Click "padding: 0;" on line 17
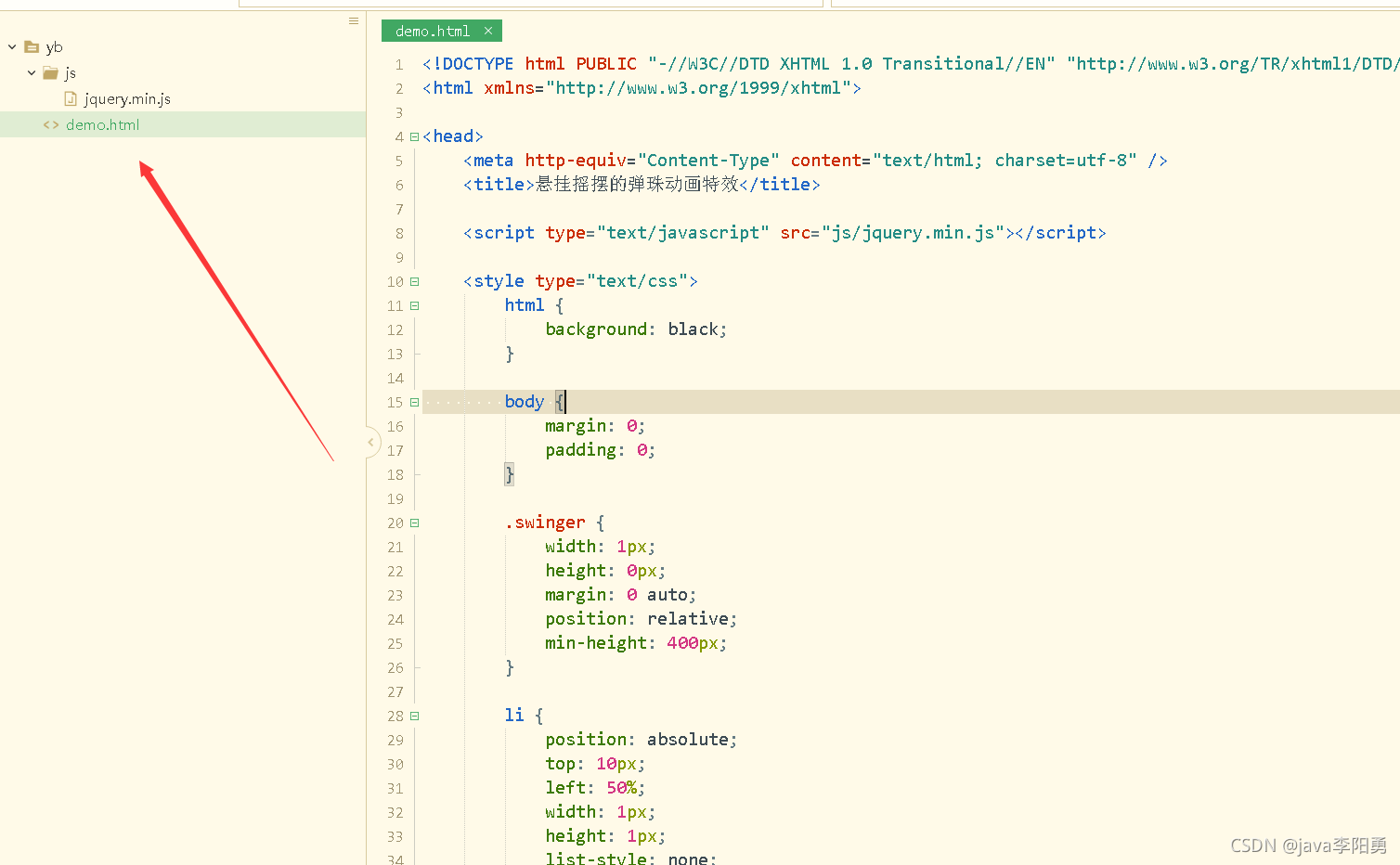Screen dimensions: 1400x865 601,450
